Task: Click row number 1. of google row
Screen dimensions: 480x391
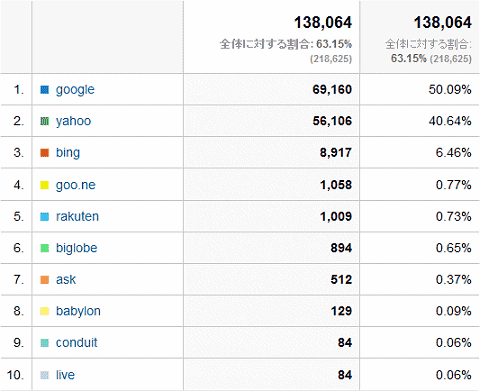Action: (x=19, y=90)
